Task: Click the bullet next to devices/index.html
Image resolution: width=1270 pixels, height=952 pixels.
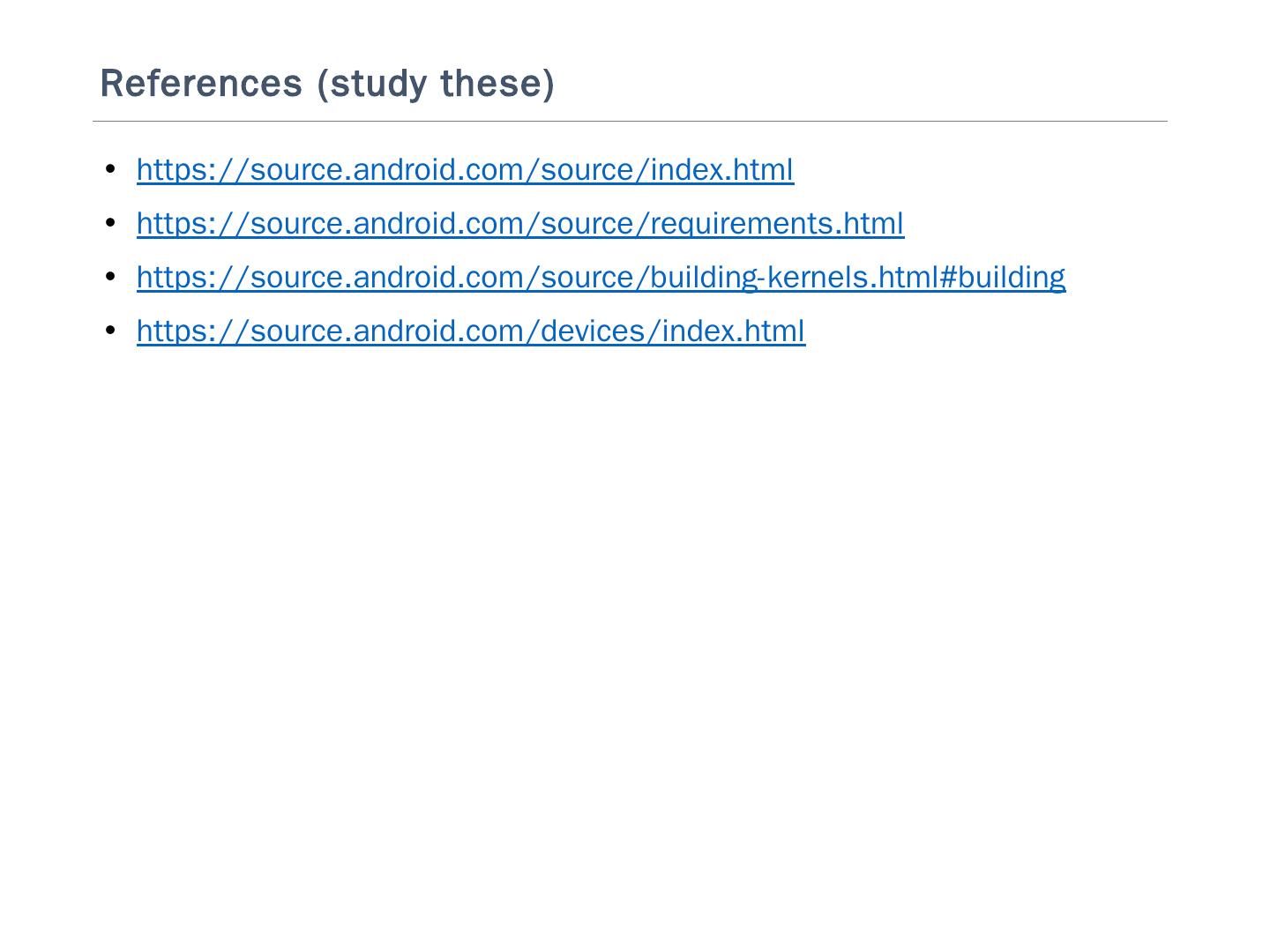Action: tap(110, 330)
